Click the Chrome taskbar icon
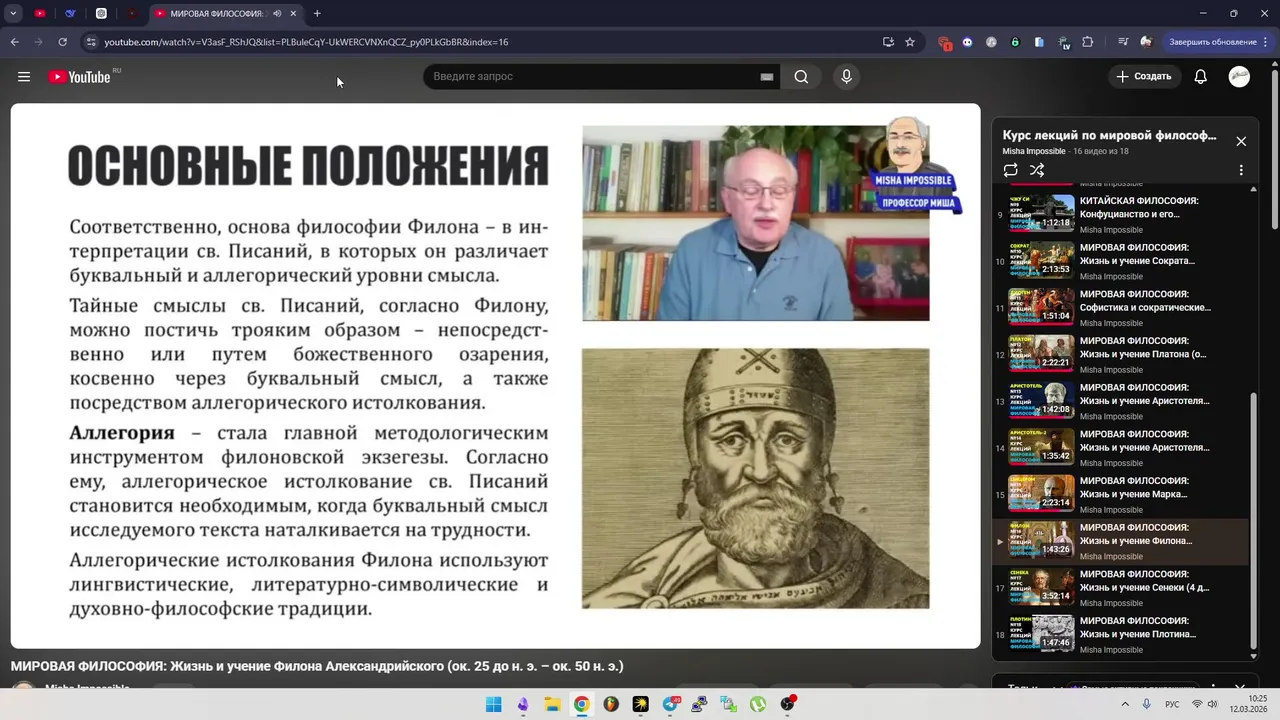Viewport: 1280px width, 720px height. point(581,704)
